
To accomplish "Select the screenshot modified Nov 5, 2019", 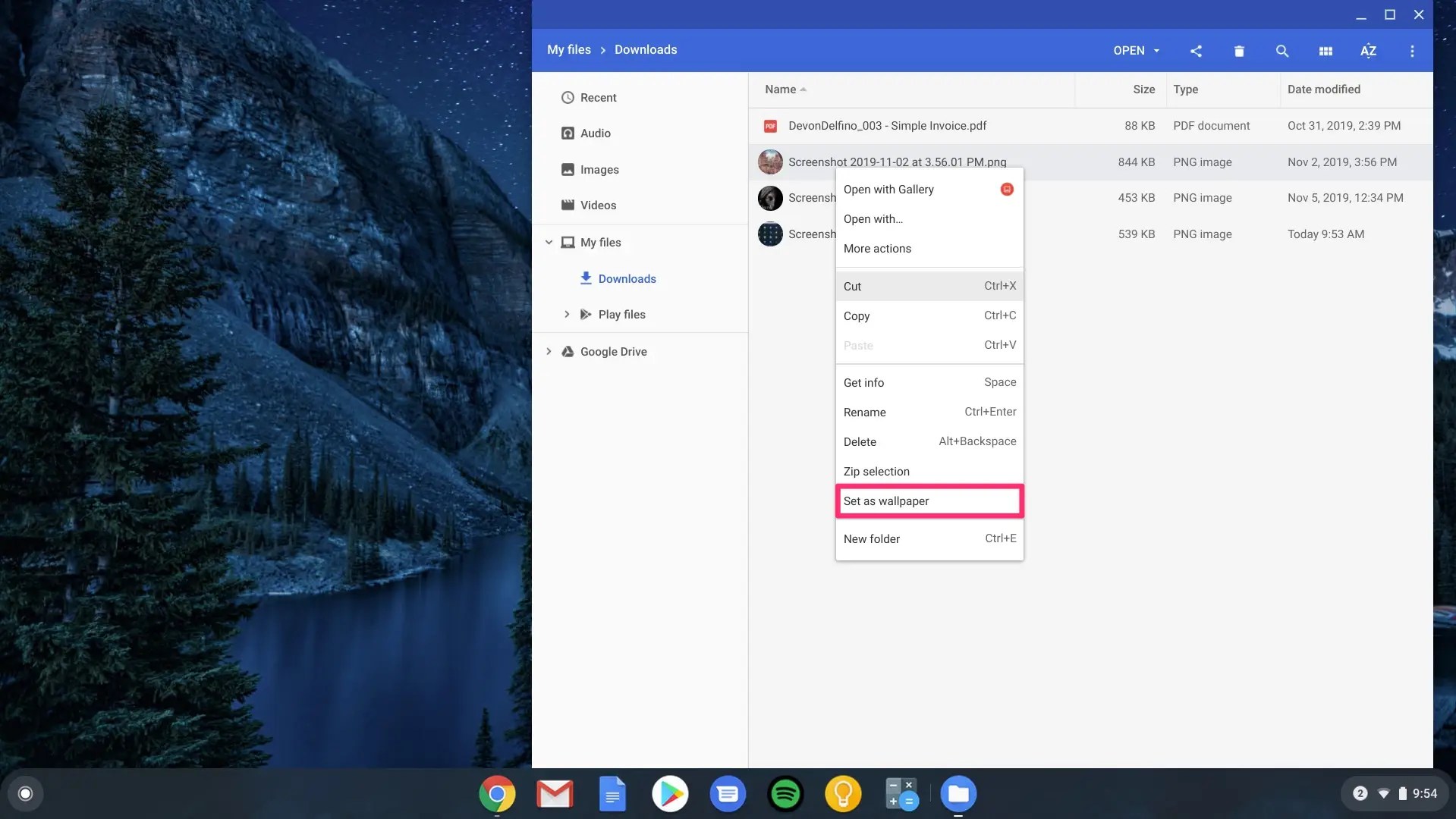I will point(1090,198).
